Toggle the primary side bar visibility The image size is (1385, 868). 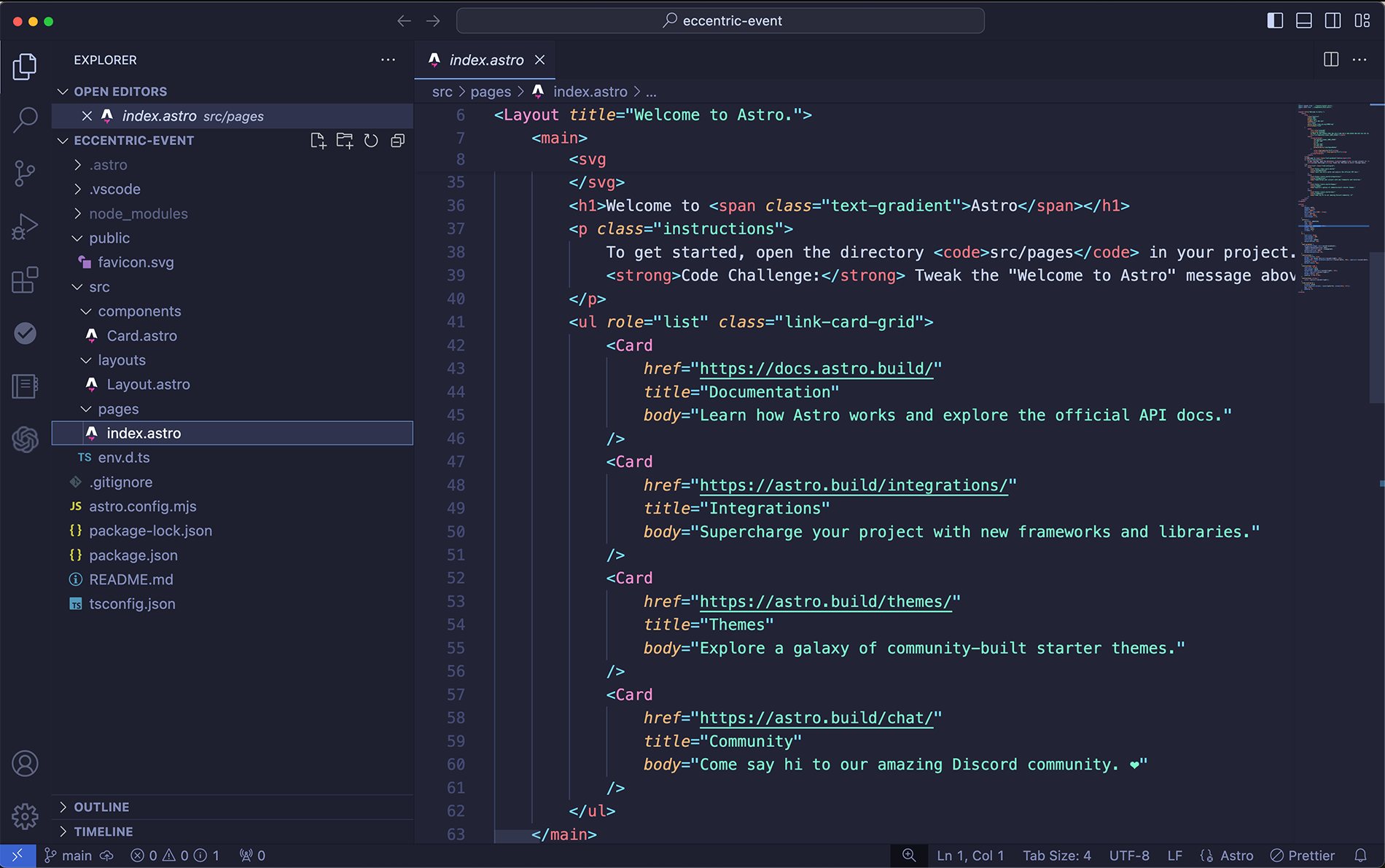1275,20
